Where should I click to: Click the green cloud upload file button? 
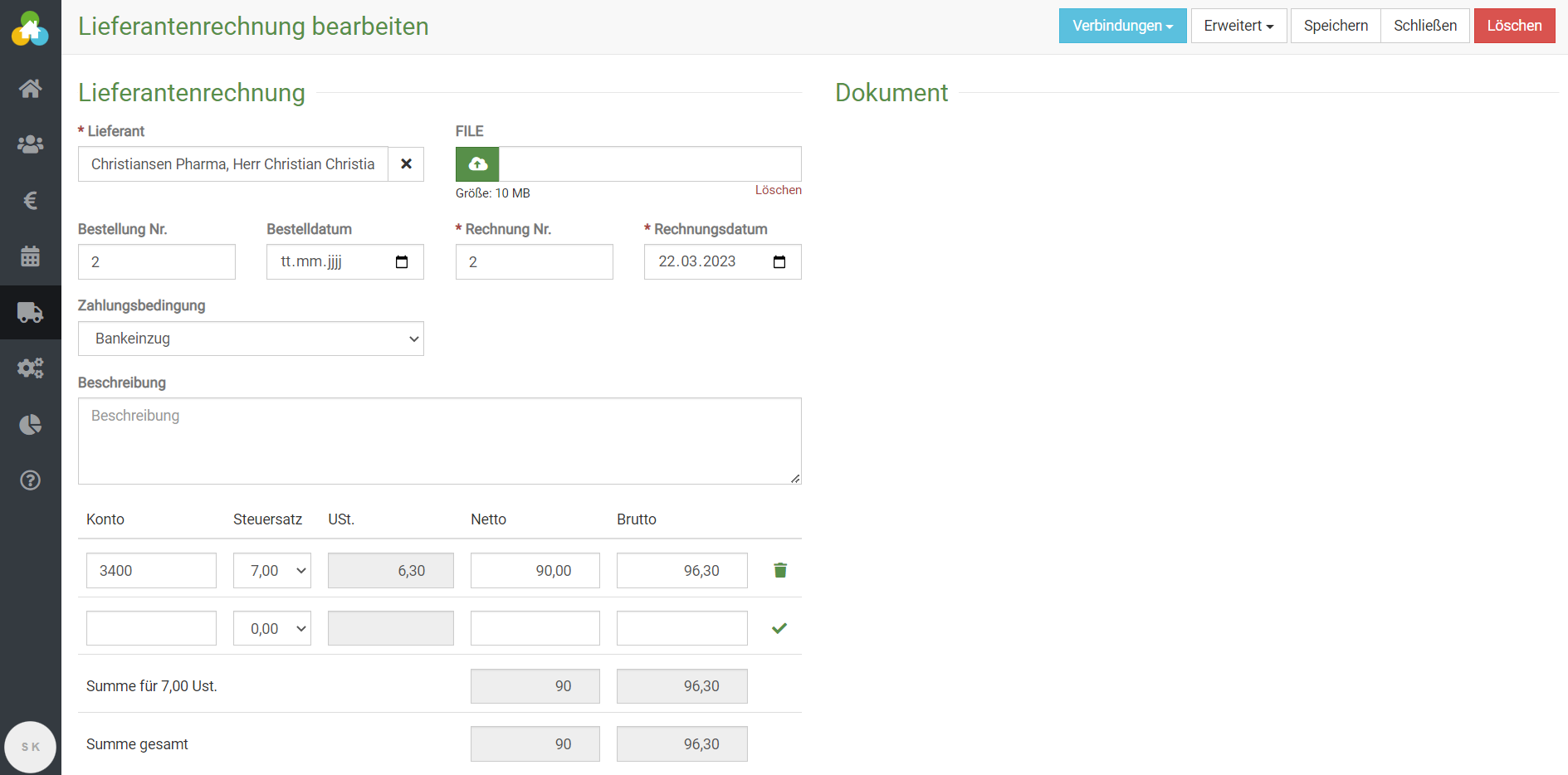click(x=477, y=164)
